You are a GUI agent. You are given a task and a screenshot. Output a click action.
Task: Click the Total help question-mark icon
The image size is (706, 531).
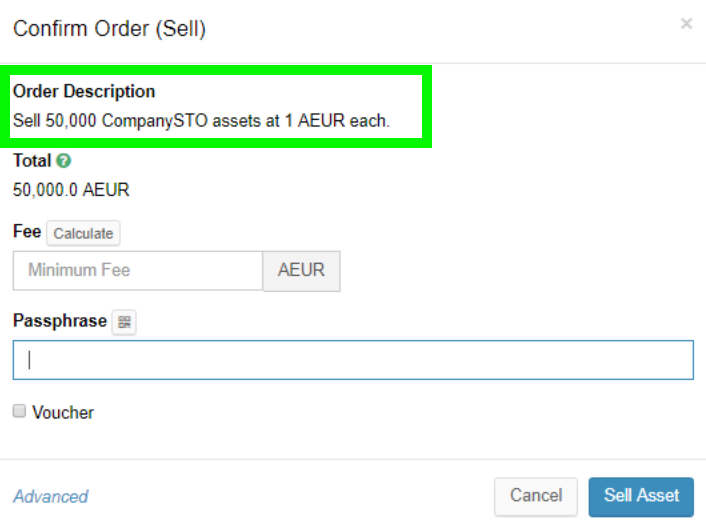click(x=64, y=160)
